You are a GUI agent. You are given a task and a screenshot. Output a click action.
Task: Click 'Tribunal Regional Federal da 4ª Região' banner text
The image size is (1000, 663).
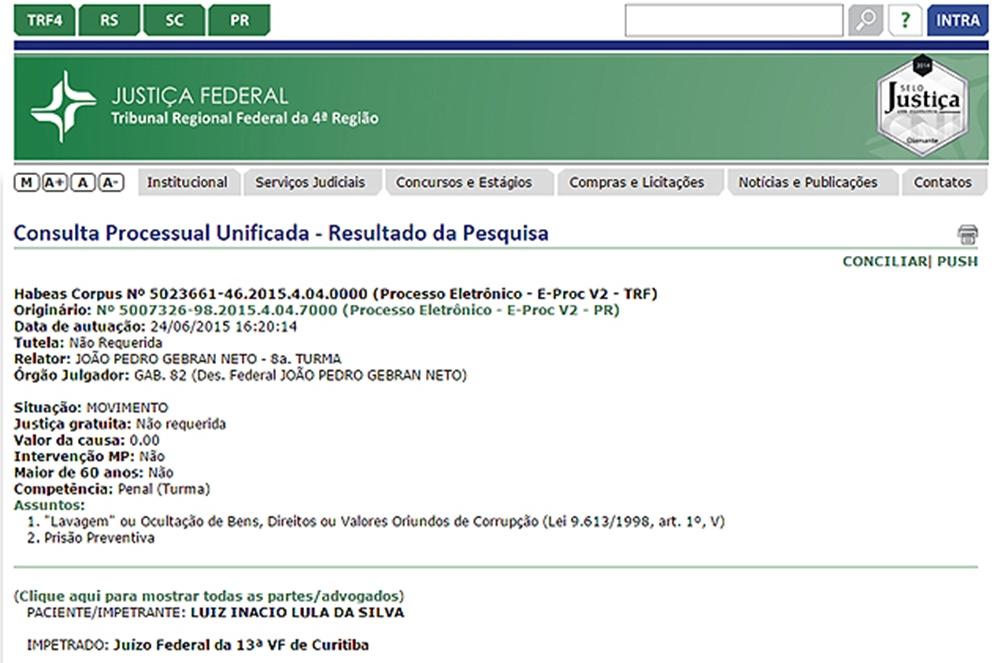[245, 119]
